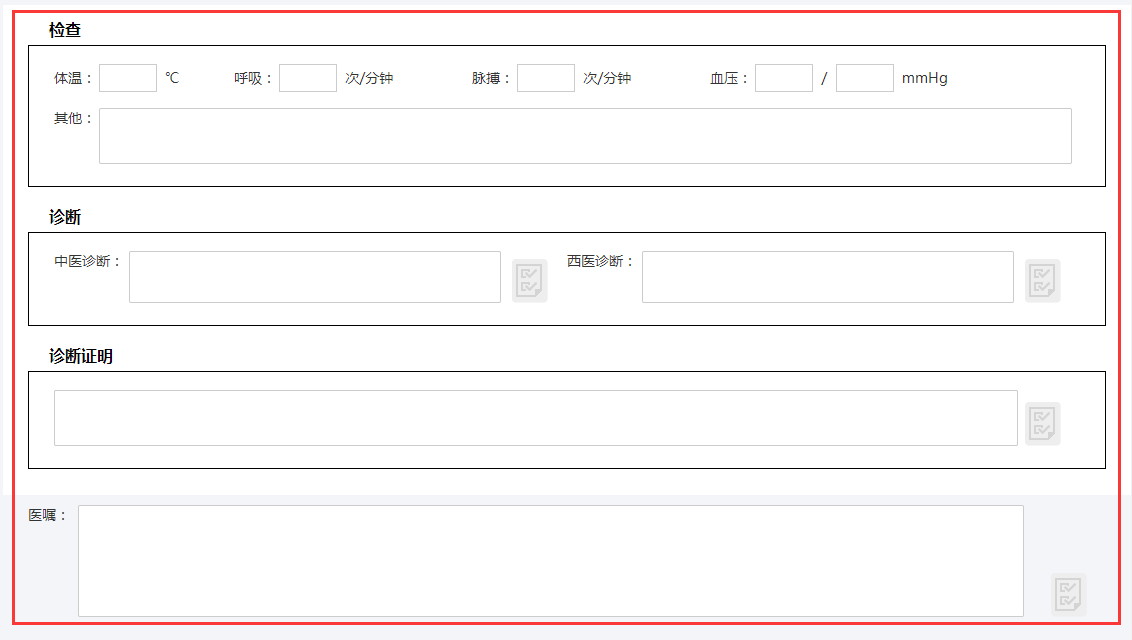Open template picker next to 医嘱 box
This screenshot has height=640, width=1132.
[x=1068, y=593]
